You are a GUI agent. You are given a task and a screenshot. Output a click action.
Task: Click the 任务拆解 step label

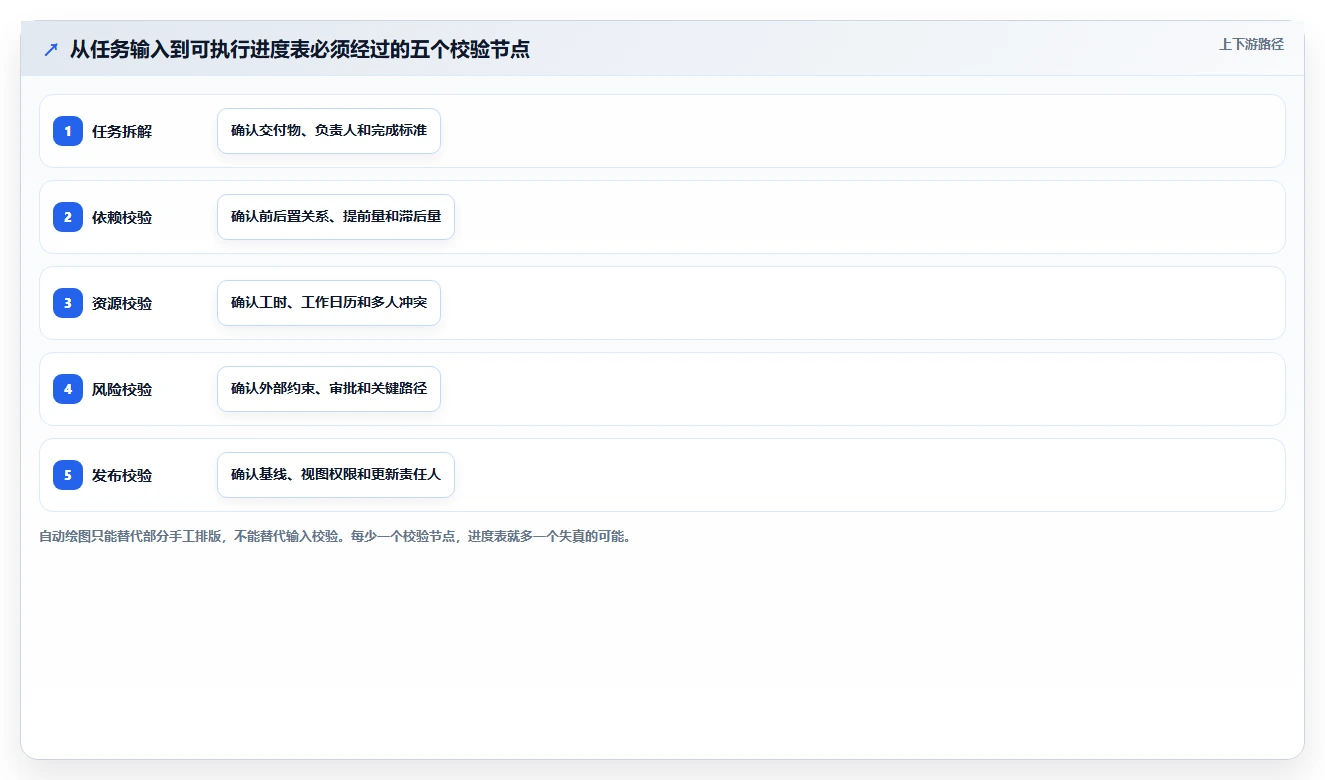point(122,131)
